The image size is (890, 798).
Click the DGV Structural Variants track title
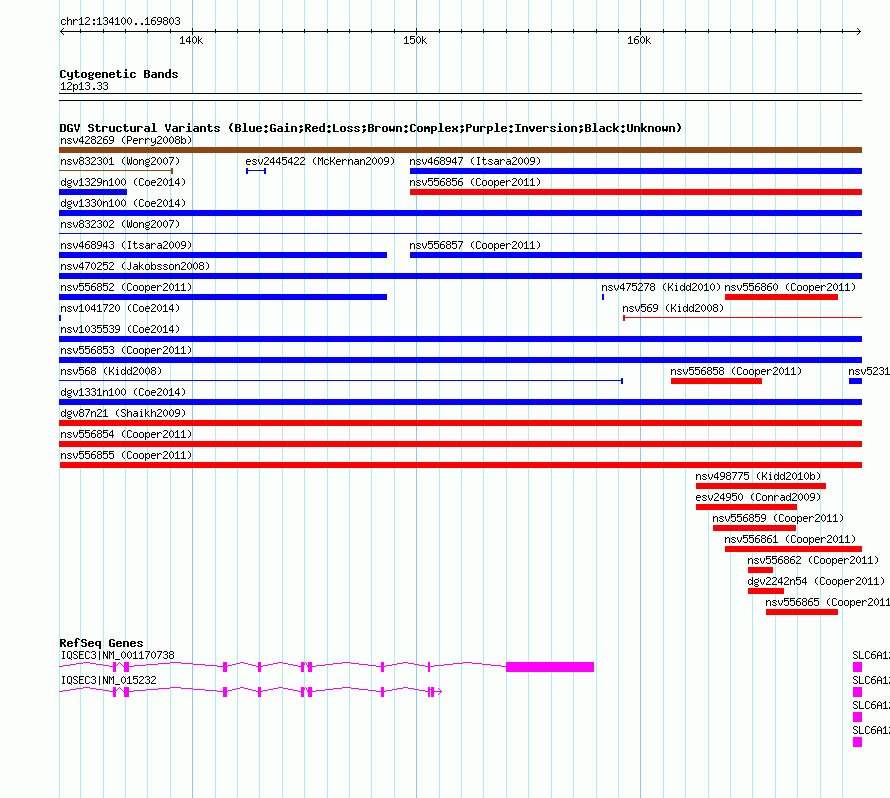[x=370, y=128]
